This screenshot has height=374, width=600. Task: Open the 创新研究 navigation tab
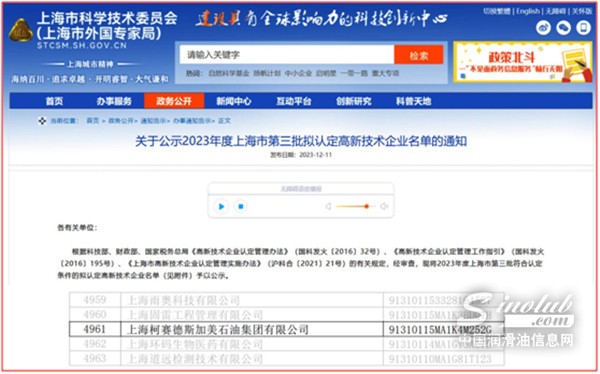pos(354,101)
